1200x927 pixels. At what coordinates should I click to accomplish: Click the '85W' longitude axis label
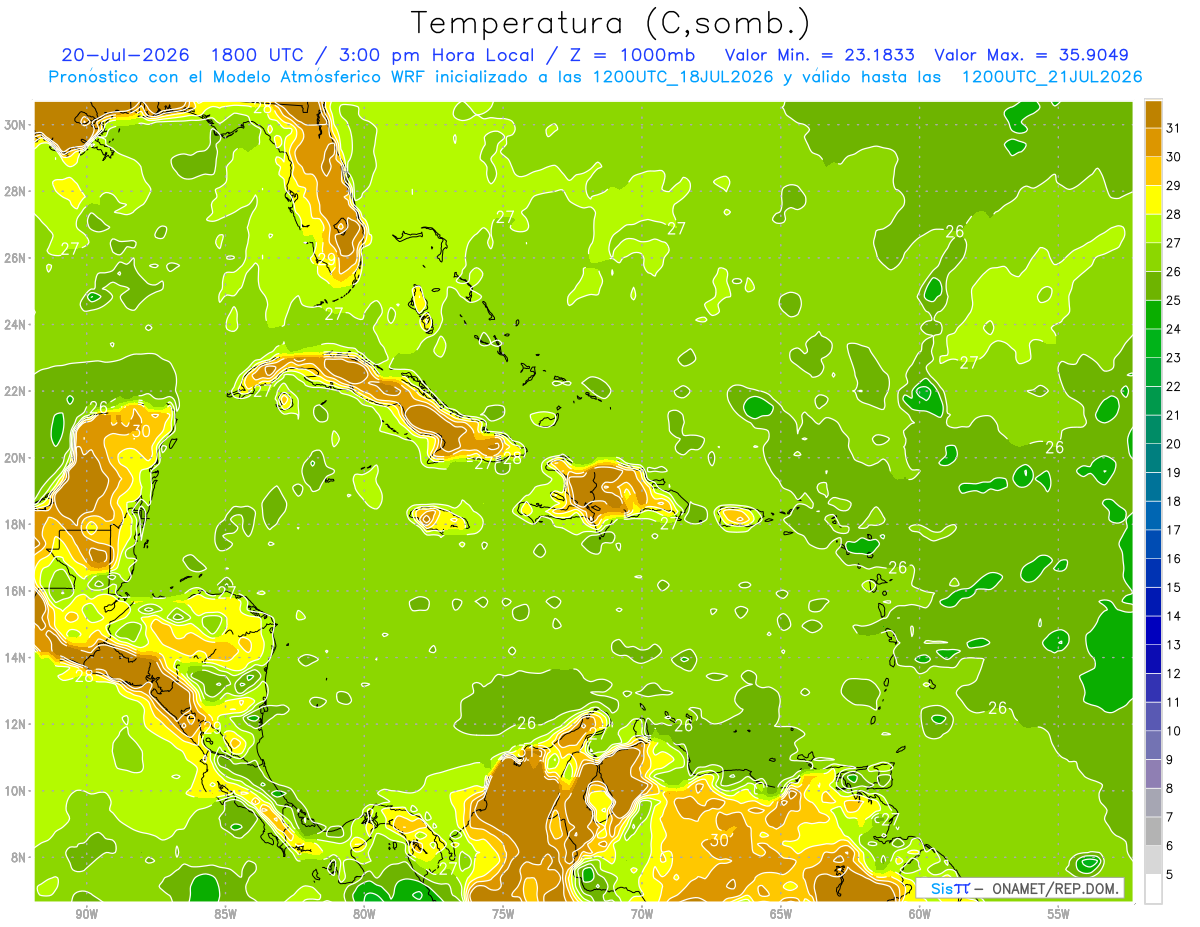pyautogui.click(x=225, y=914)
